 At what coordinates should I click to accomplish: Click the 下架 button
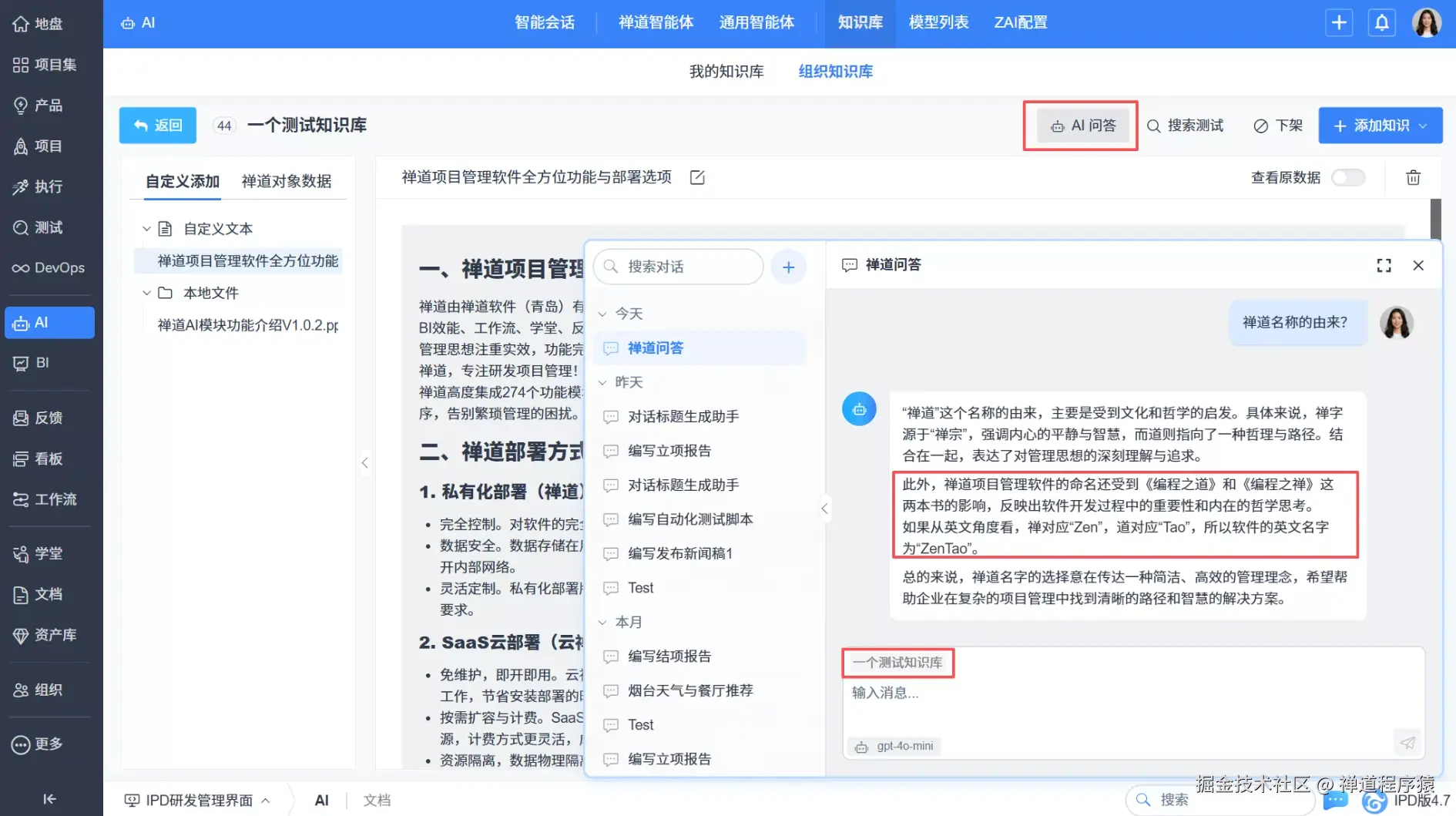[x=1278, y=126]
